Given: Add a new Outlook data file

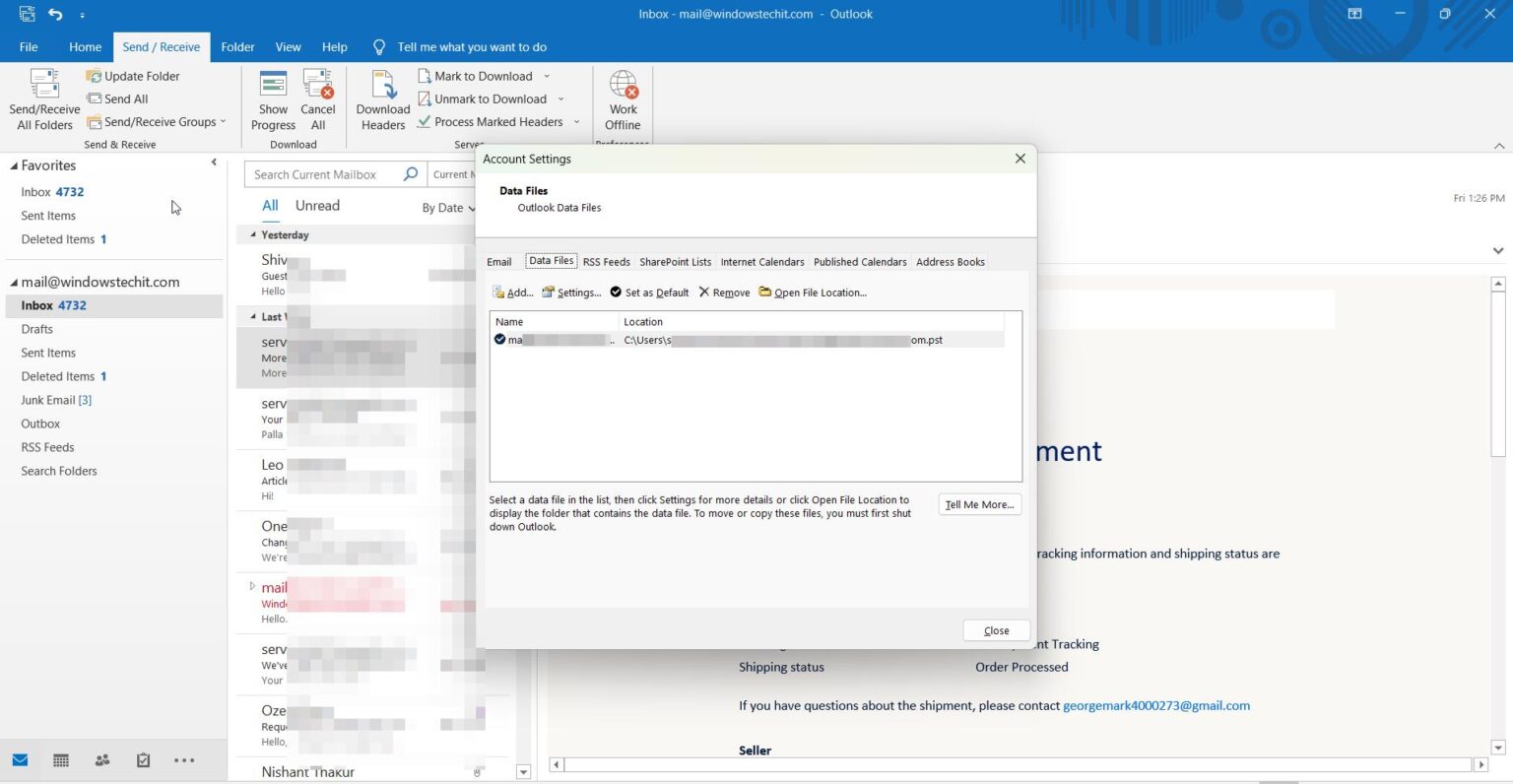Looking at the screenshot, I should tap(513, 292).
